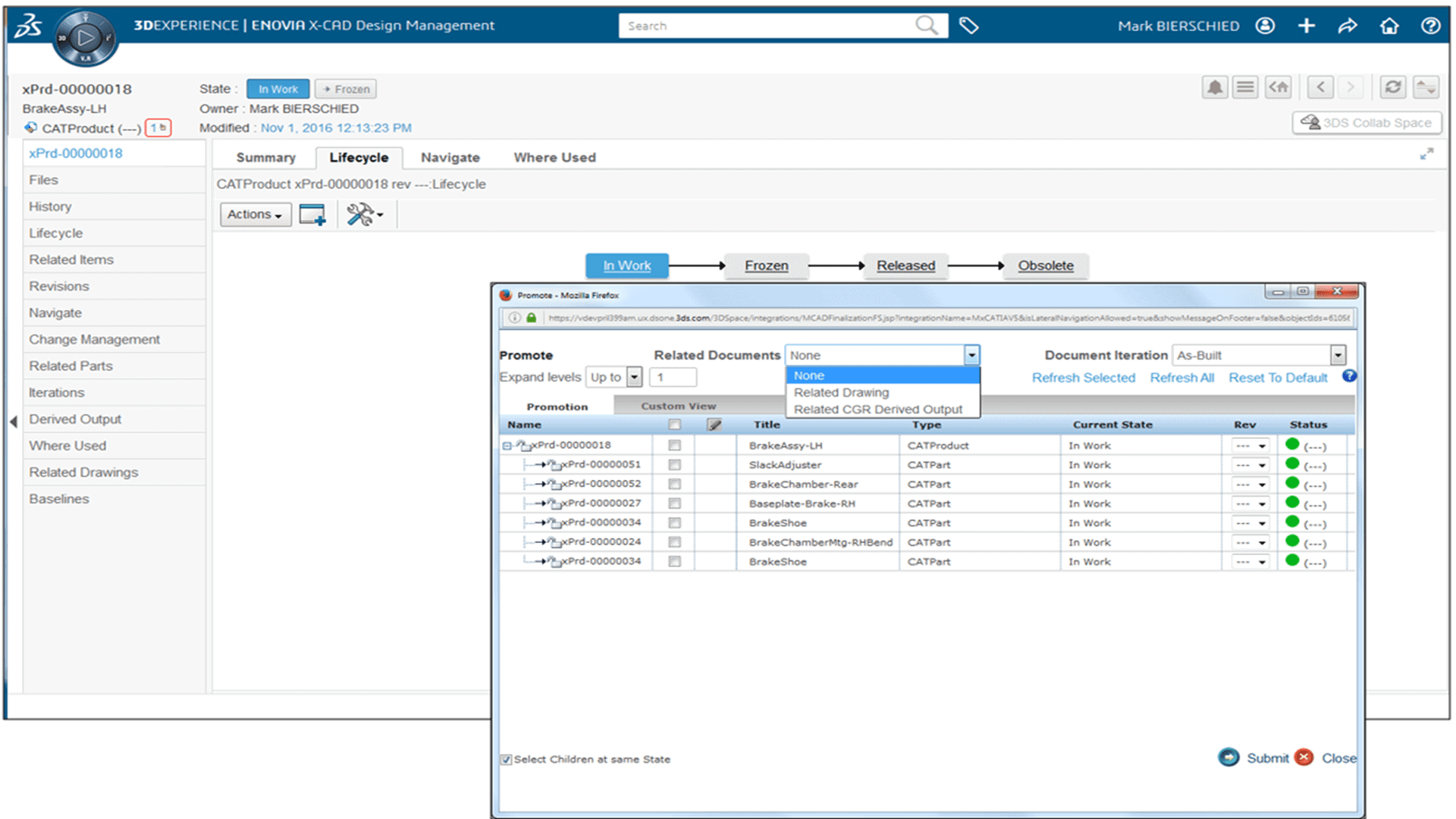Open Rev dropdown for SlackAdjuster row
The width and height of the screenshot is (1456, 819).
1250,465
